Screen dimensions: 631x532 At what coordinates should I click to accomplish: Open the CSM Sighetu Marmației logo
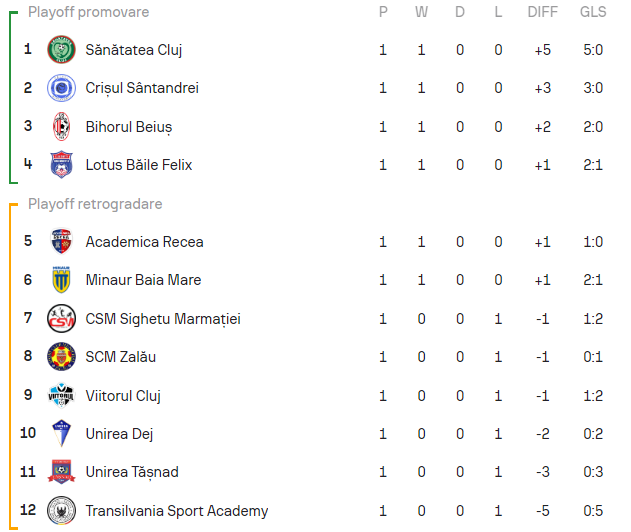61,318
